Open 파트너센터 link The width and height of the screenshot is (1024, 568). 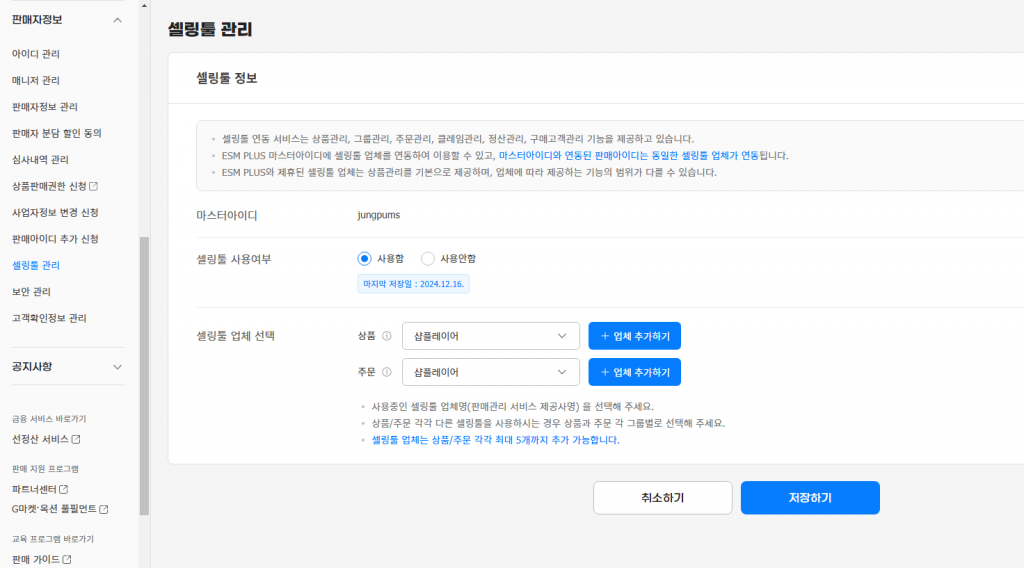34,489
